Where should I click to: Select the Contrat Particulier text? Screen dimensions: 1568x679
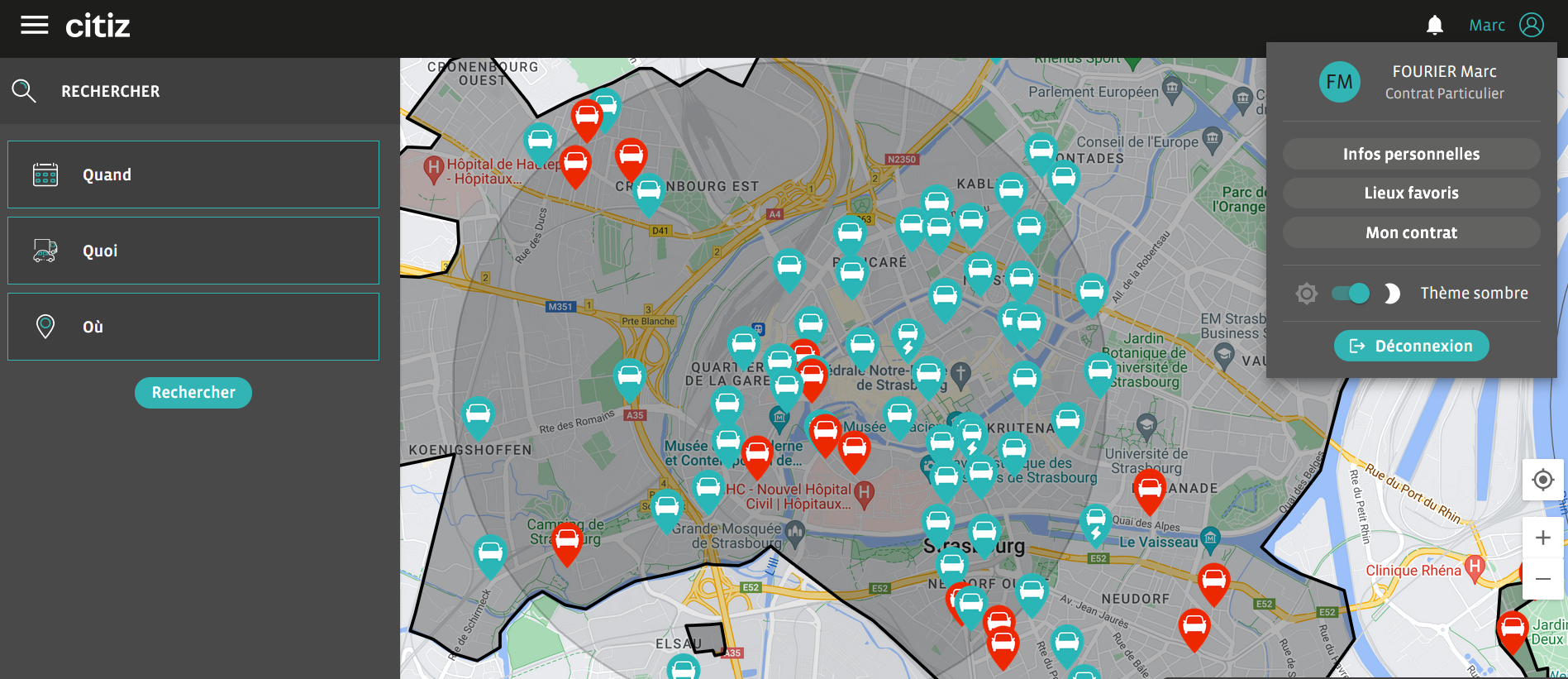point(1444,93)
